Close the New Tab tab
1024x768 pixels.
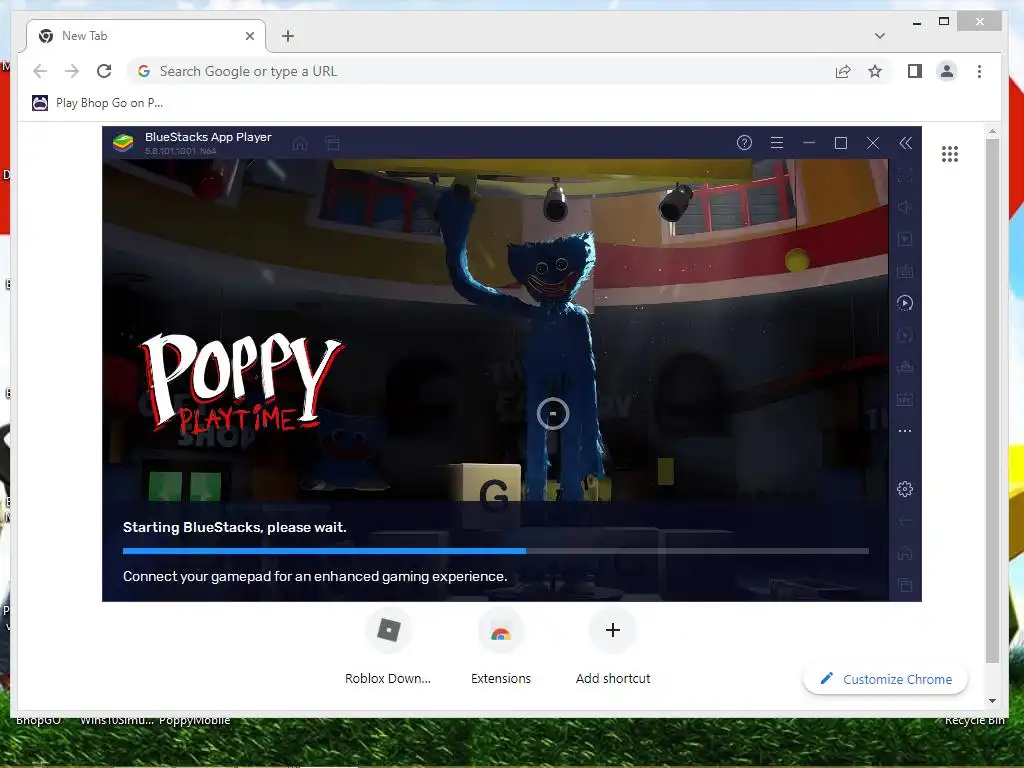tap(249, 36)
